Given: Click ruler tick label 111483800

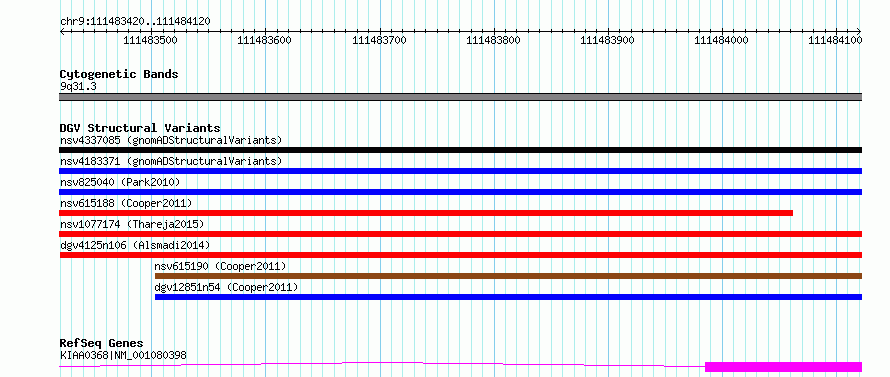Looking at the screenshot, I should pyautogui.click(x=493, y=40).
